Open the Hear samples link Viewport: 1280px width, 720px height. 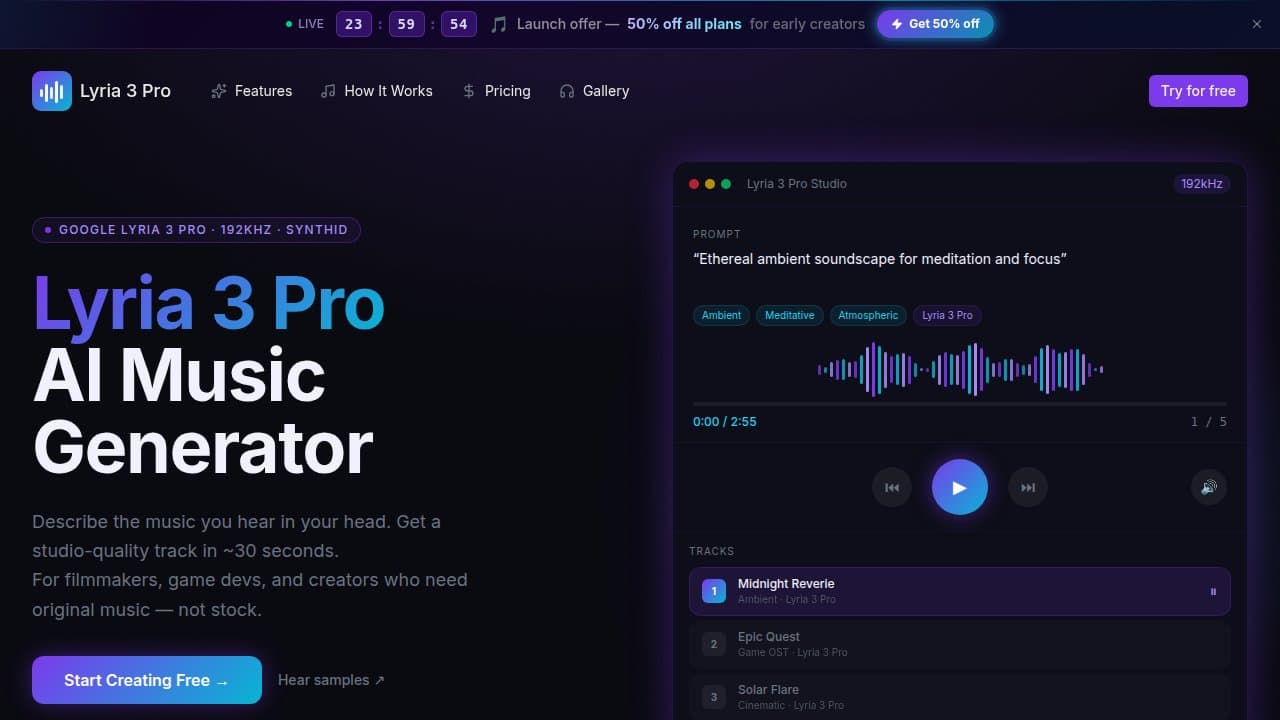click(331, 680)
